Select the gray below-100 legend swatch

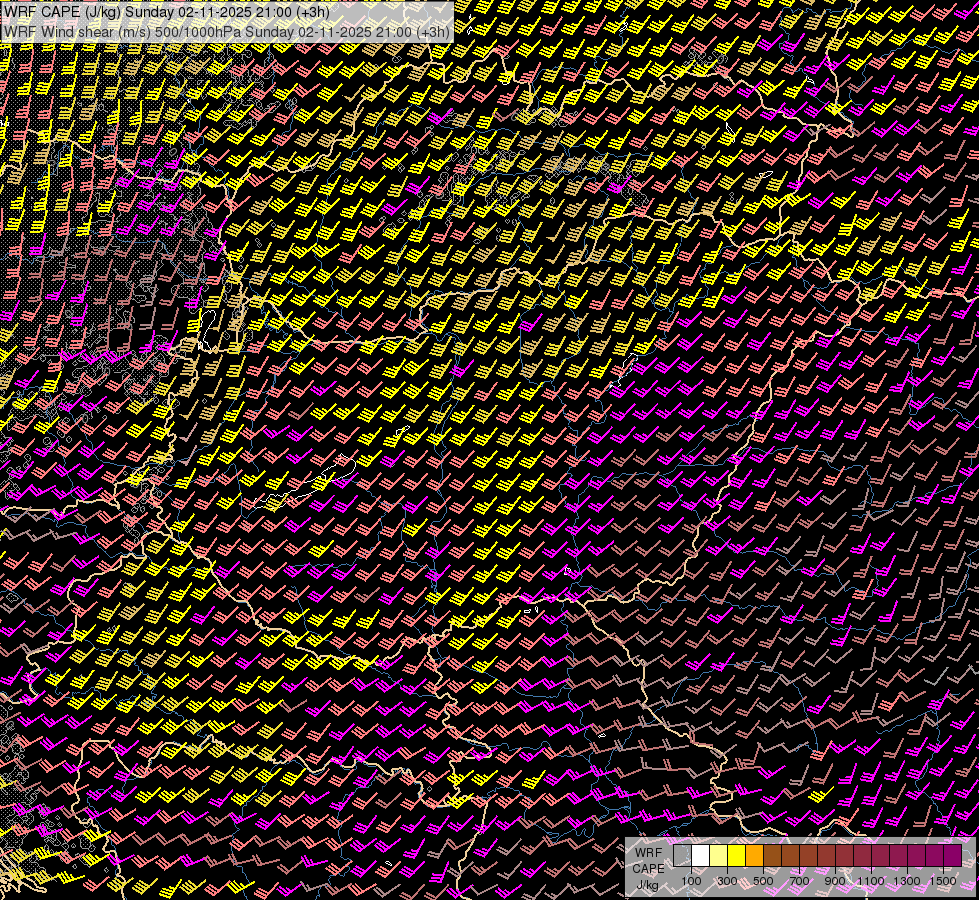(x=682, y=855)
